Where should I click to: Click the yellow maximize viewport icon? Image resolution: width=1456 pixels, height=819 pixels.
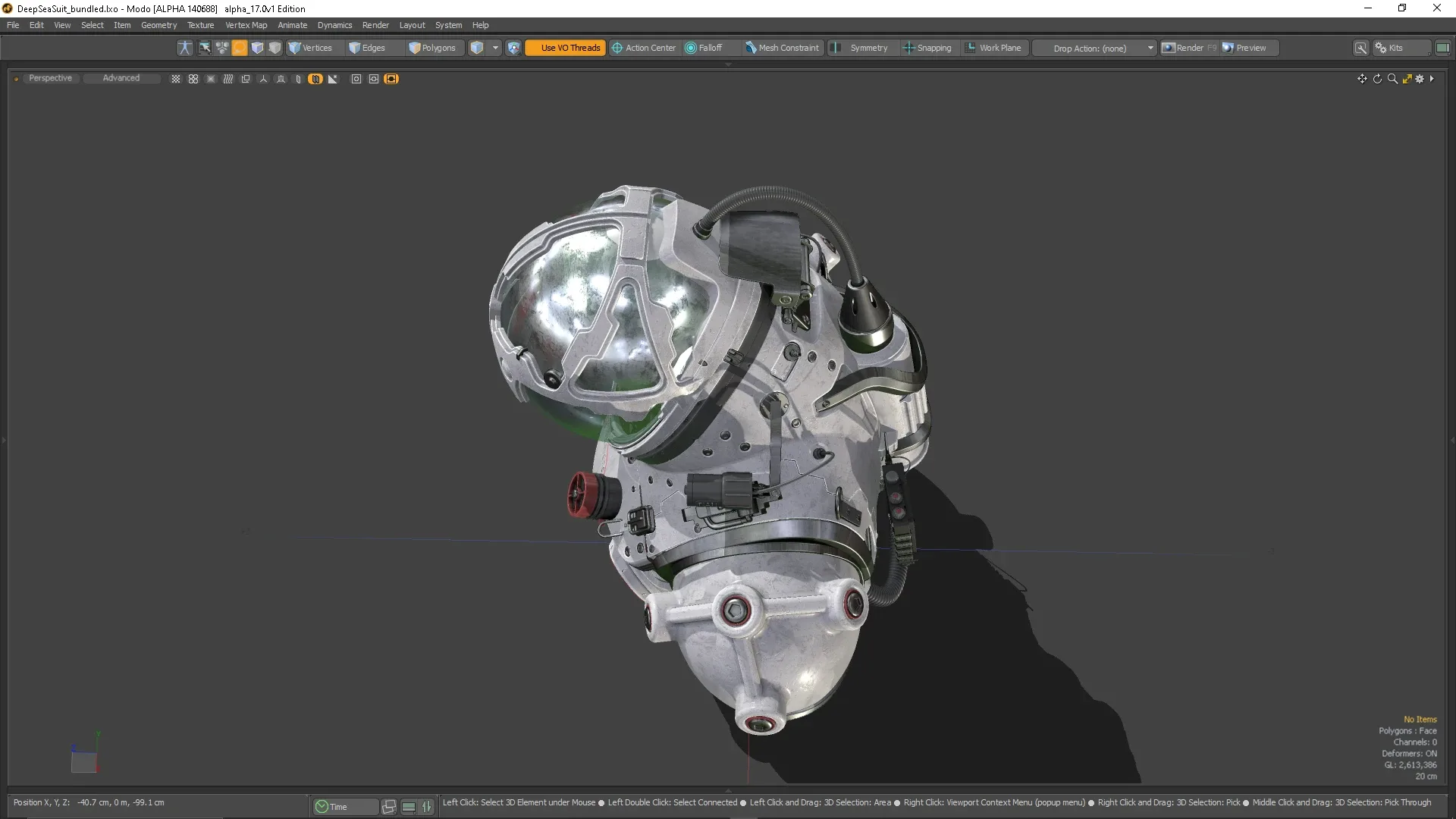tap(1407, 79)
